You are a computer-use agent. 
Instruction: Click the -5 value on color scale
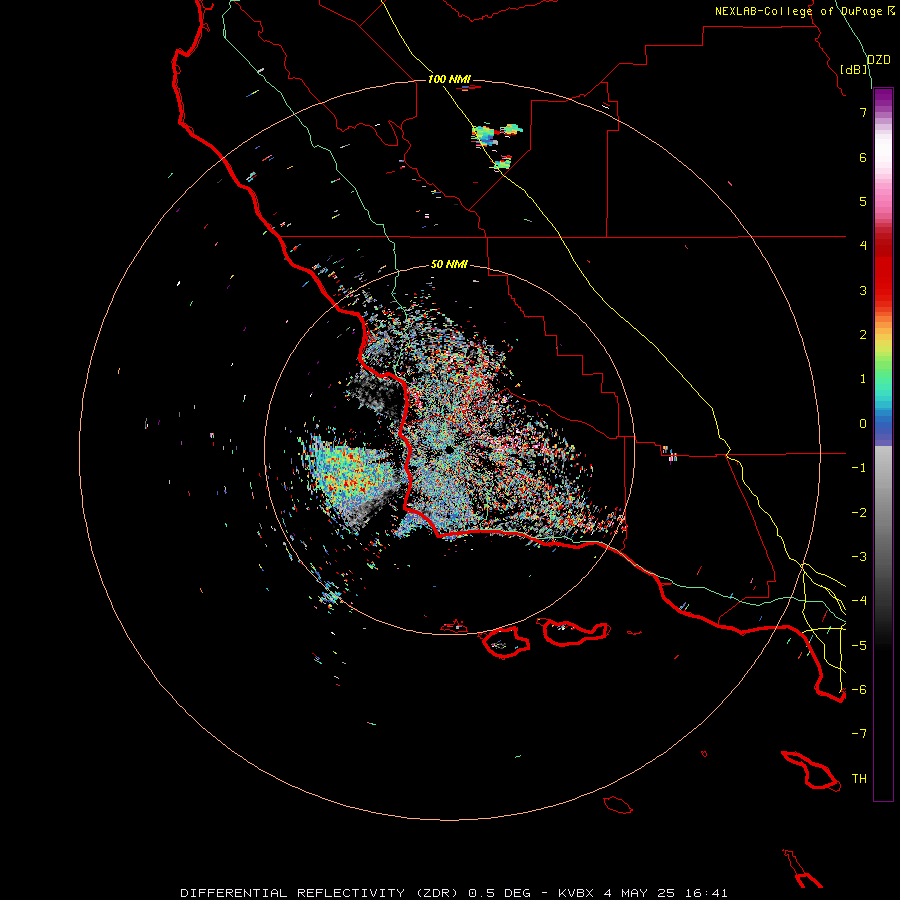859,645
